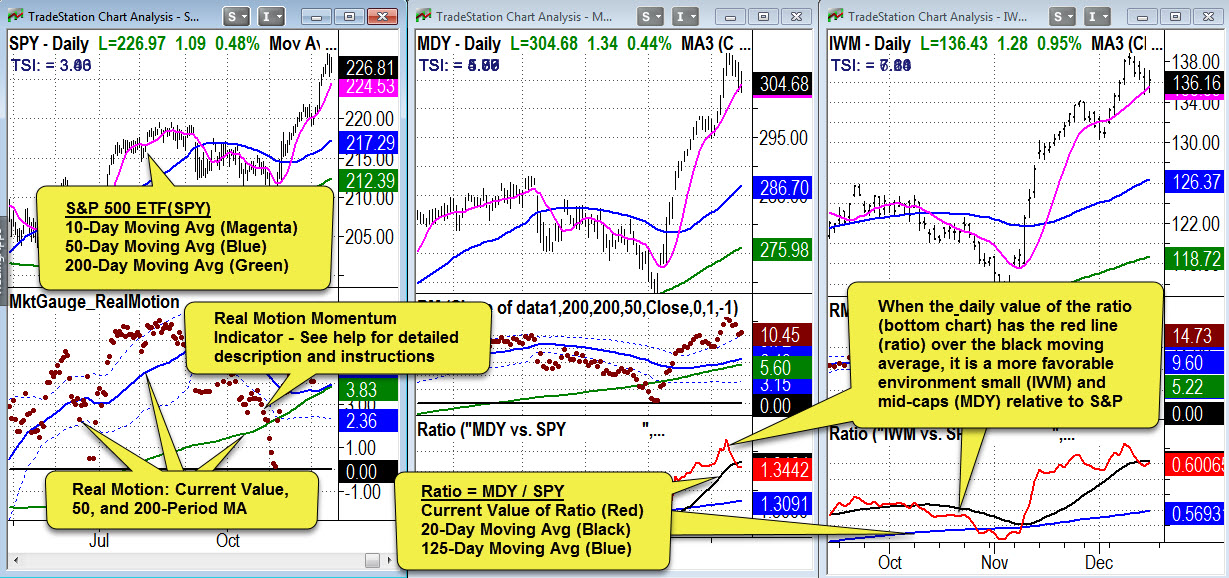
Task: Maximize the SPY chart window
Action: tap(350, 17)
